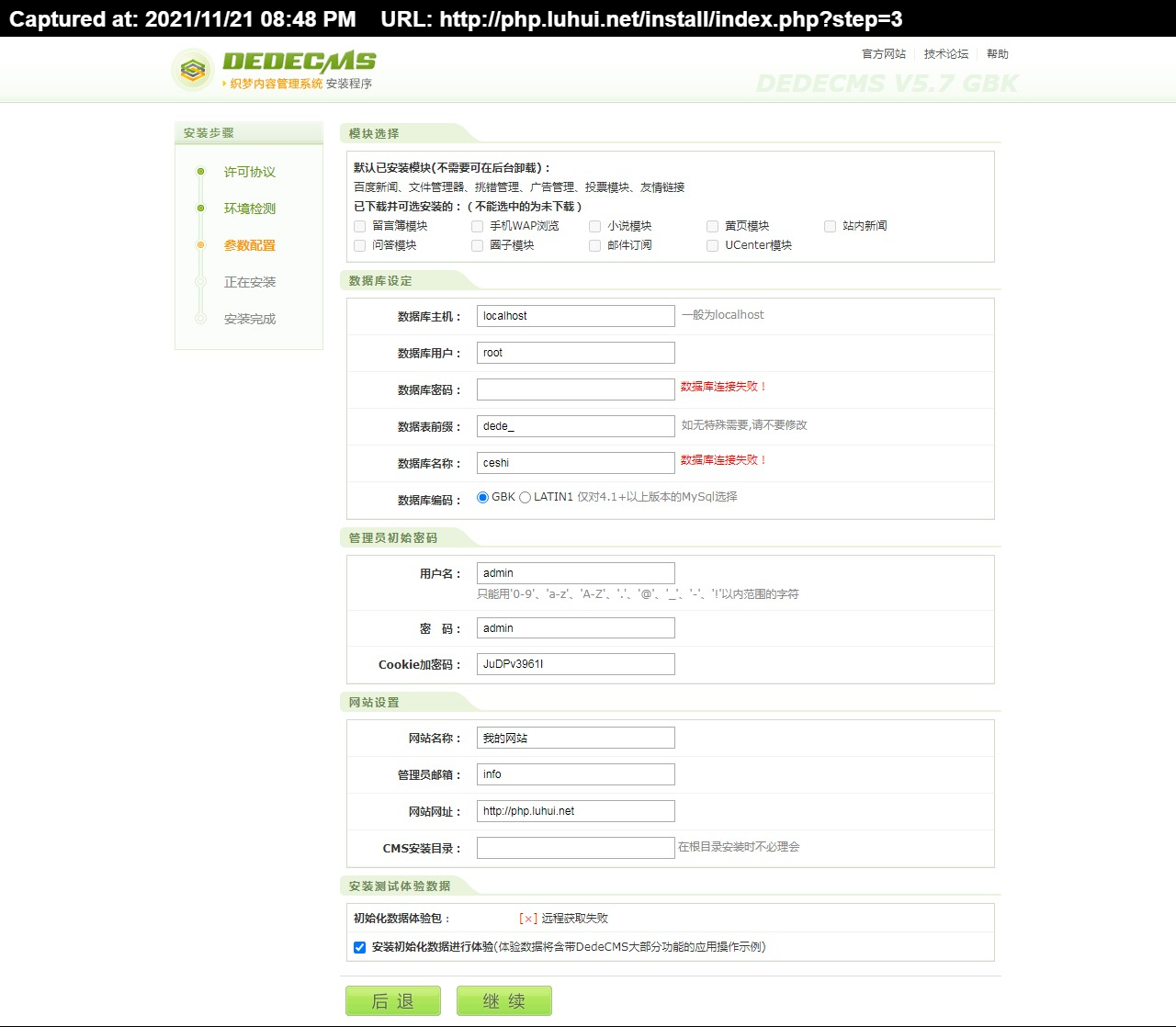
Task: Click the 一般为localhost hint text
Action: 723,315
